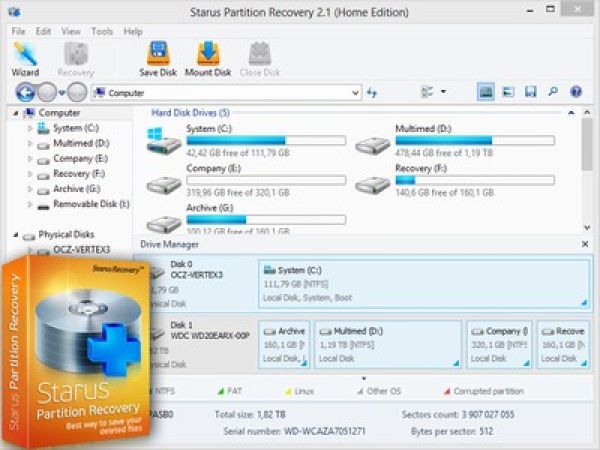Click the 'Total size: 1,82 TB' text

tap(250, 415)
